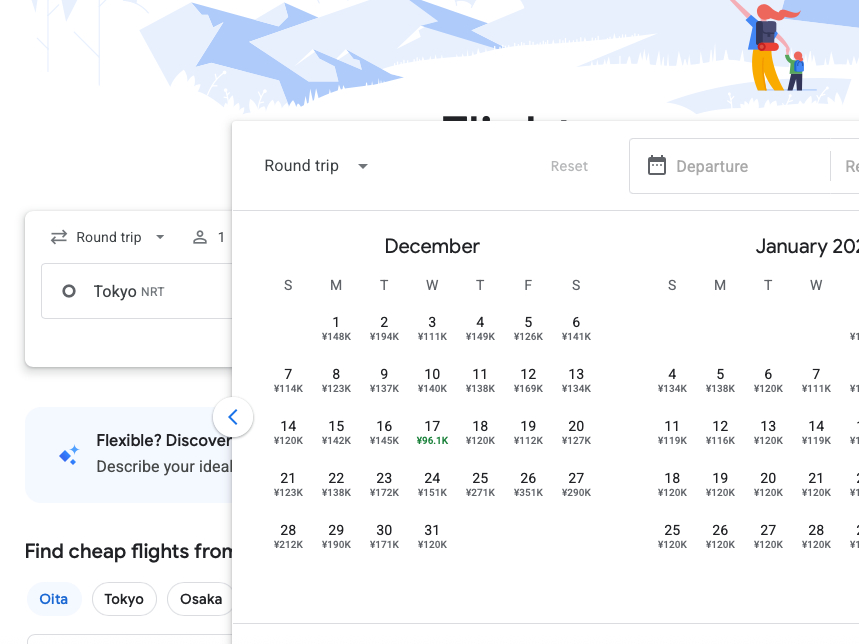Select the Oita city chip

(x=54, y=599)
